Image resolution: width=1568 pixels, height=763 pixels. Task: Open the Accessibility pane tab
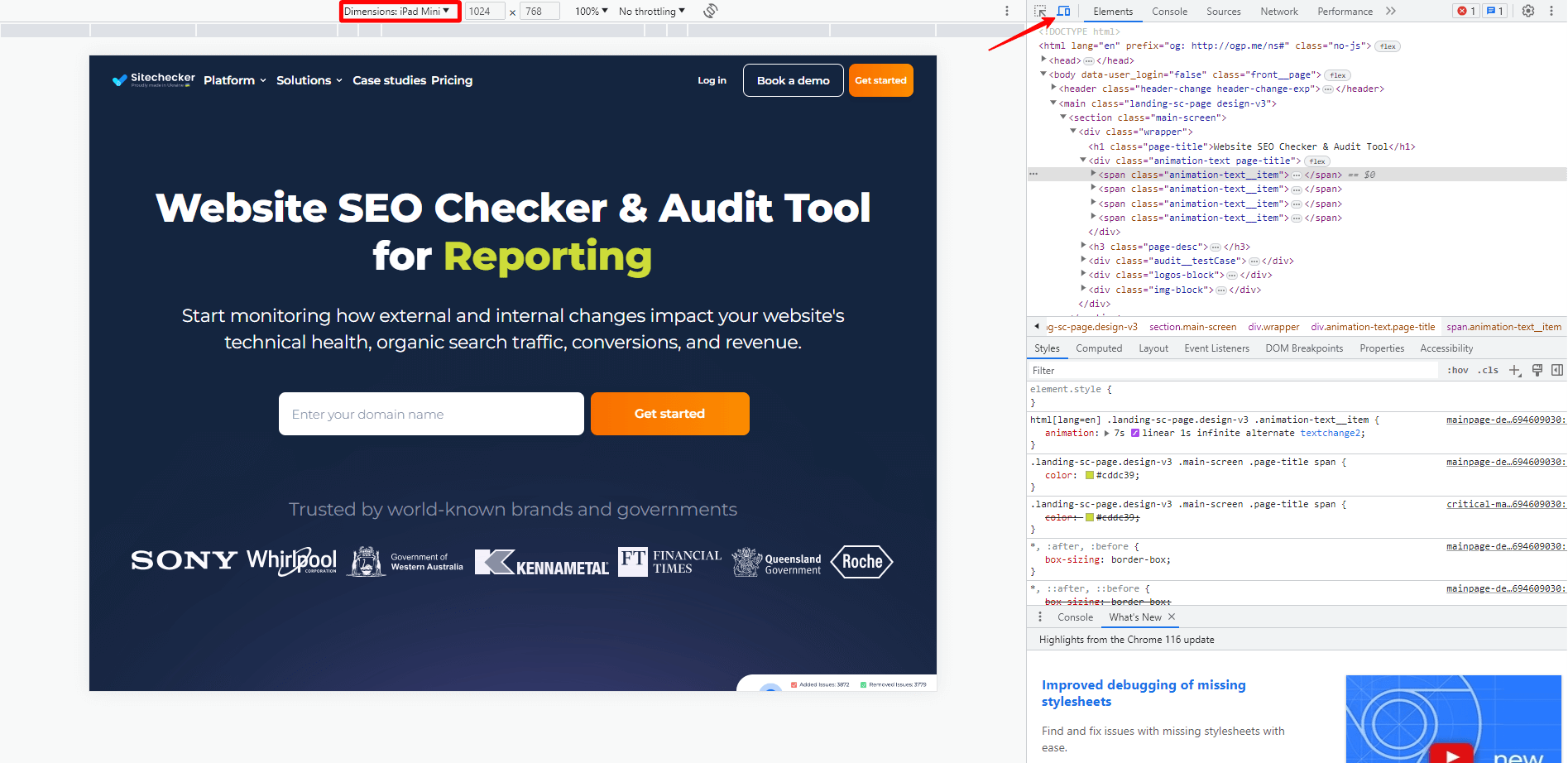point(1446,348)
